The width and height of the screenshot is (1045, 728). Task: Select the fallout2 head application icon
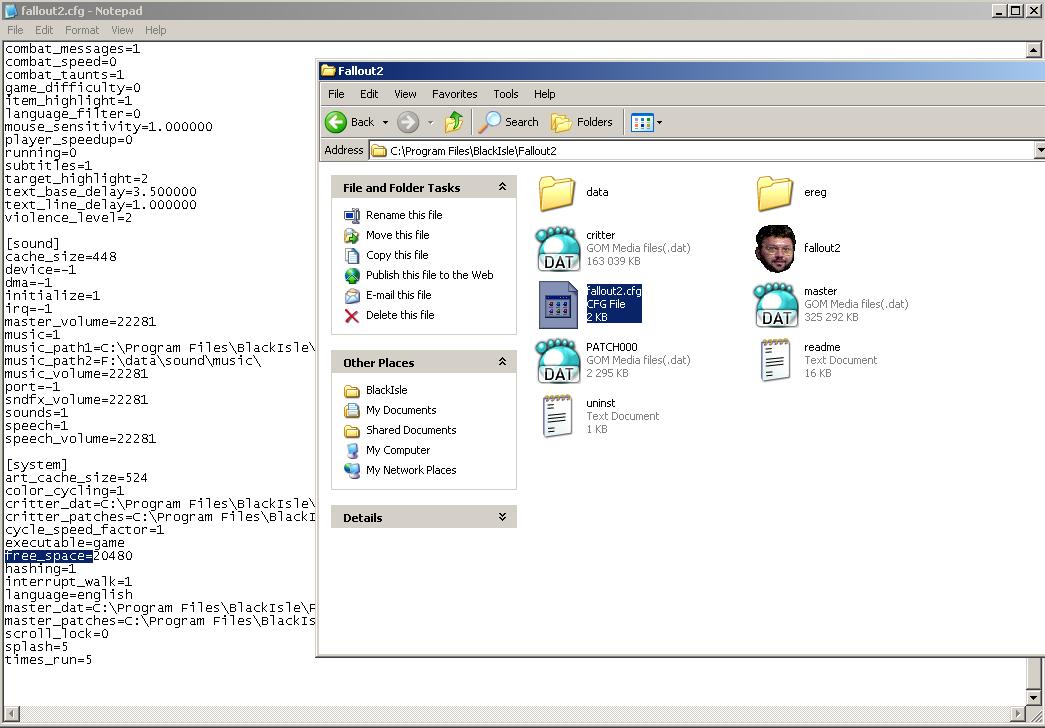pyautogui.click(x=775, y=249)
